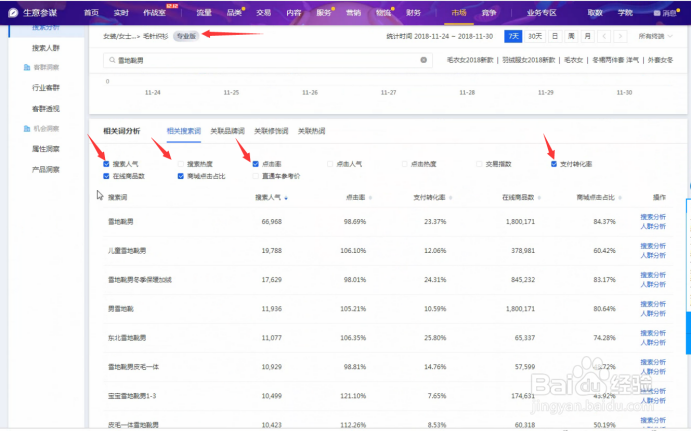
Task: Open the 女装/女士 > 毛针织衫 category selector
Action: 135,36
